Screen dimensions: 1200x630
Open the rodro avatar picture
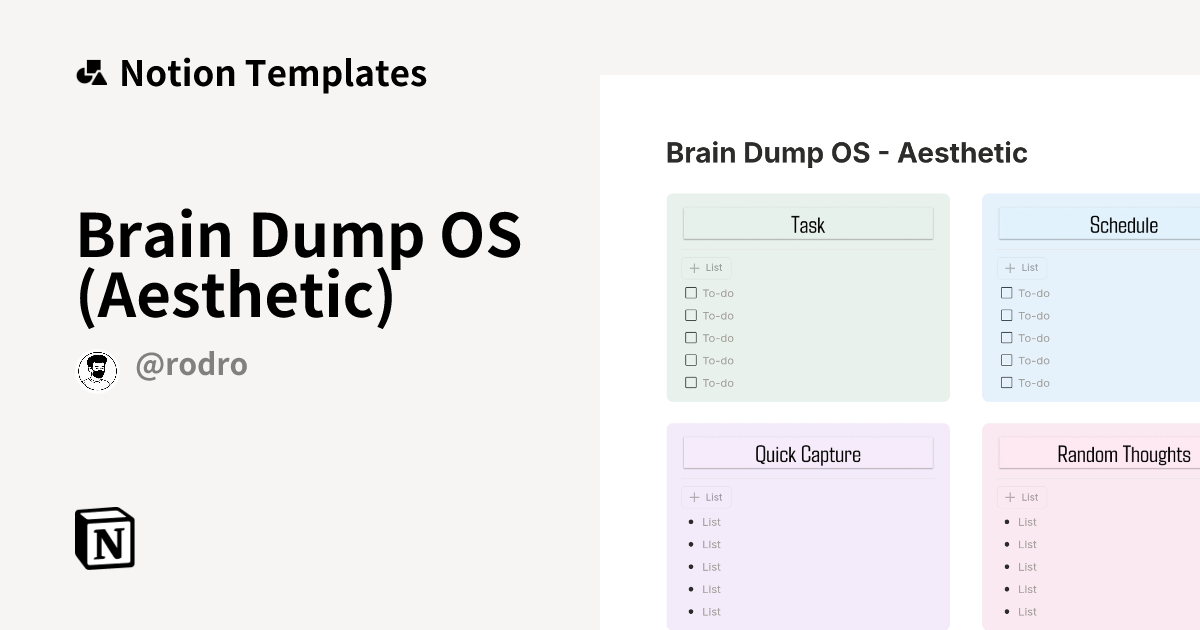[97, 371]
